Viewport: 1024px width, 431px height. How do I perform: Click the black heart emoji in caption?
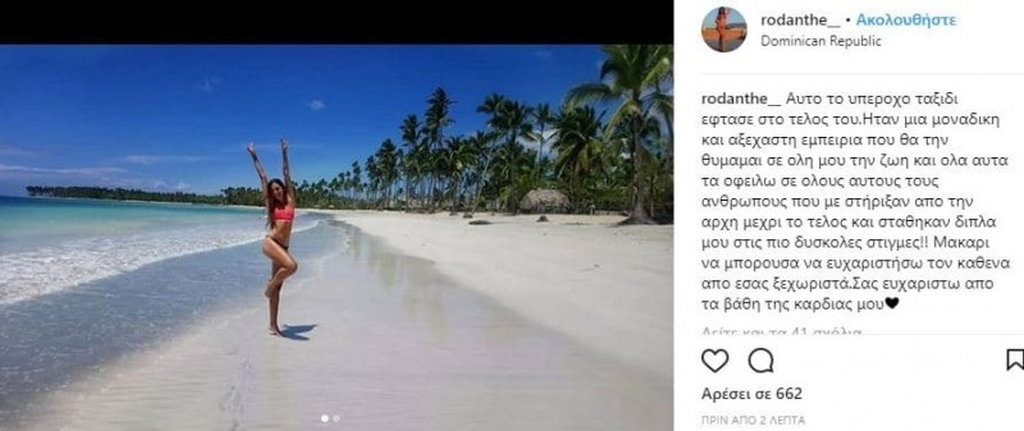[892, 304]
